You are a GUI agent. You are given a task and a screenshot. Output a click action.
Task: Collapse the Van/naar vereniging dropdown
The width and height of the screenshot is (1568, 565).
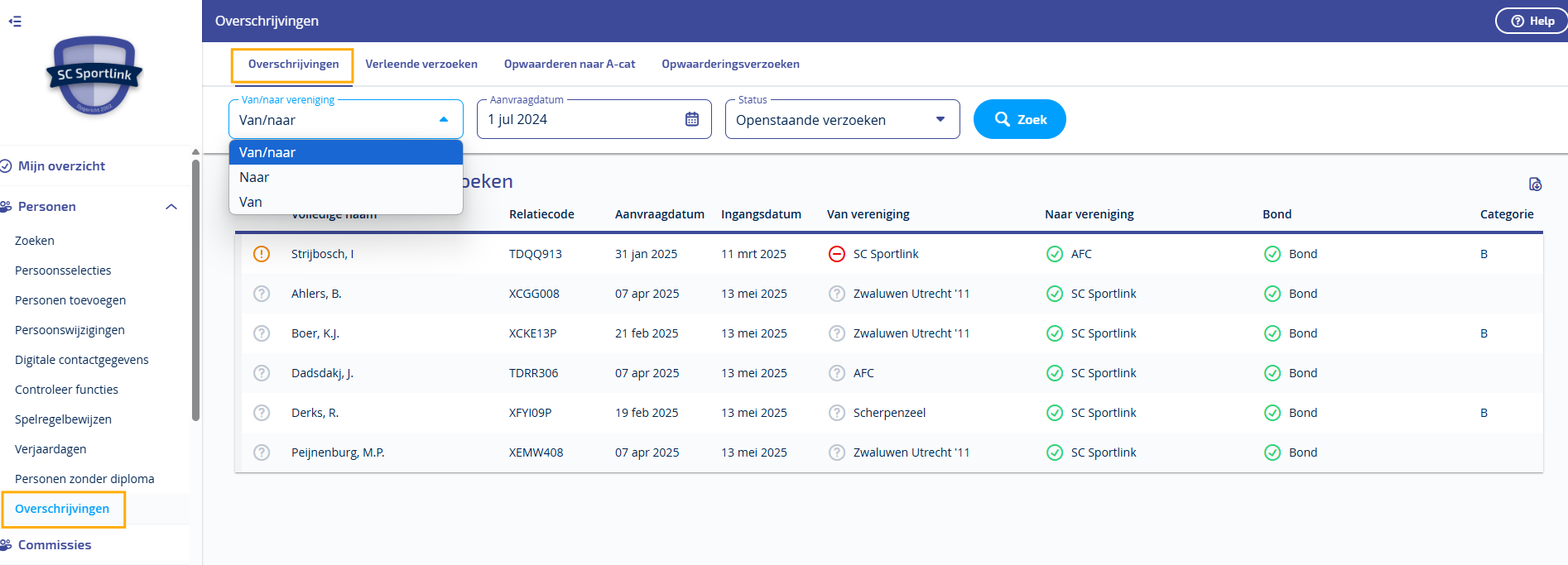pyautogui.click(x=444, y=119)
